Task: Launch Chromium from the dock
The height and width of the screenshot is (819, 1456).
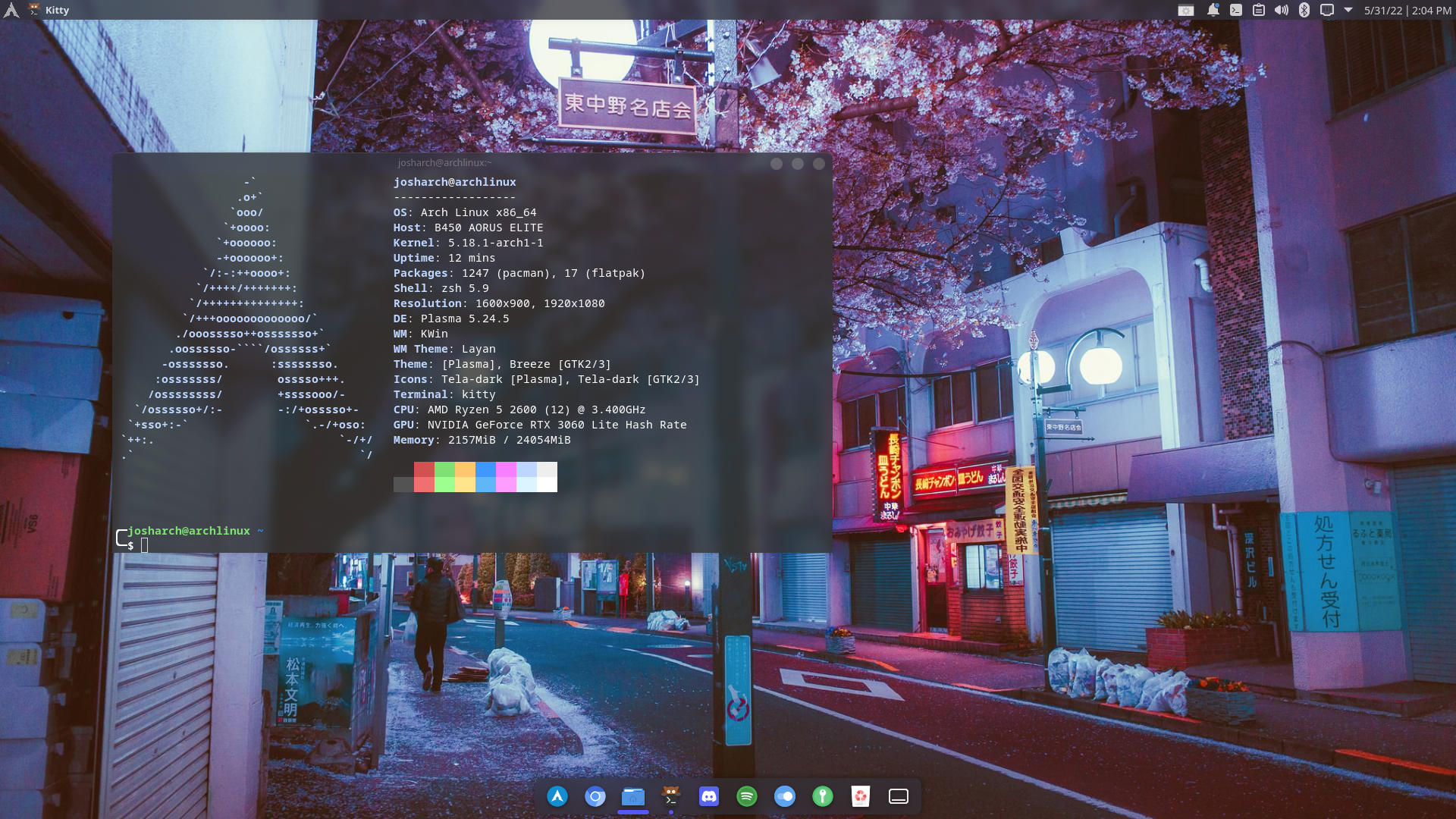Action: [595, 796]
